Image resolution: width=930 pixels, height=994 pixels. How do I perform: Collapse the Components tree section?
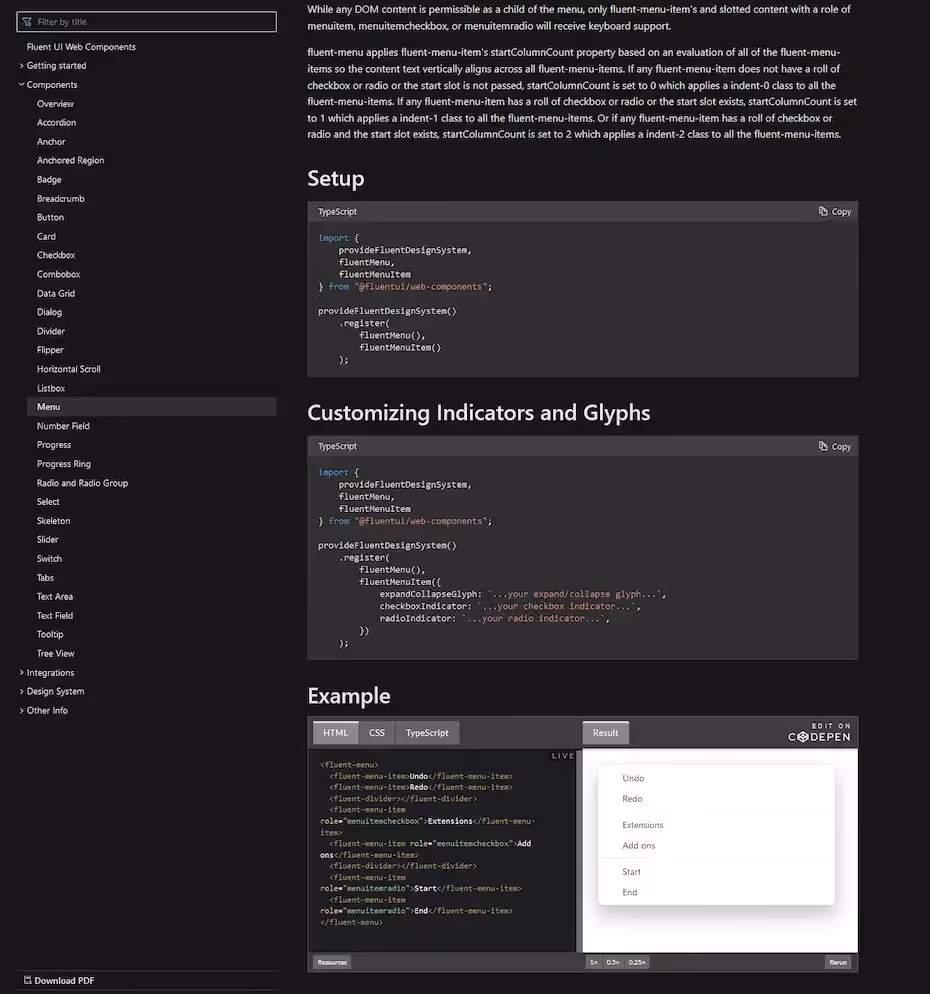coord(22,85)
